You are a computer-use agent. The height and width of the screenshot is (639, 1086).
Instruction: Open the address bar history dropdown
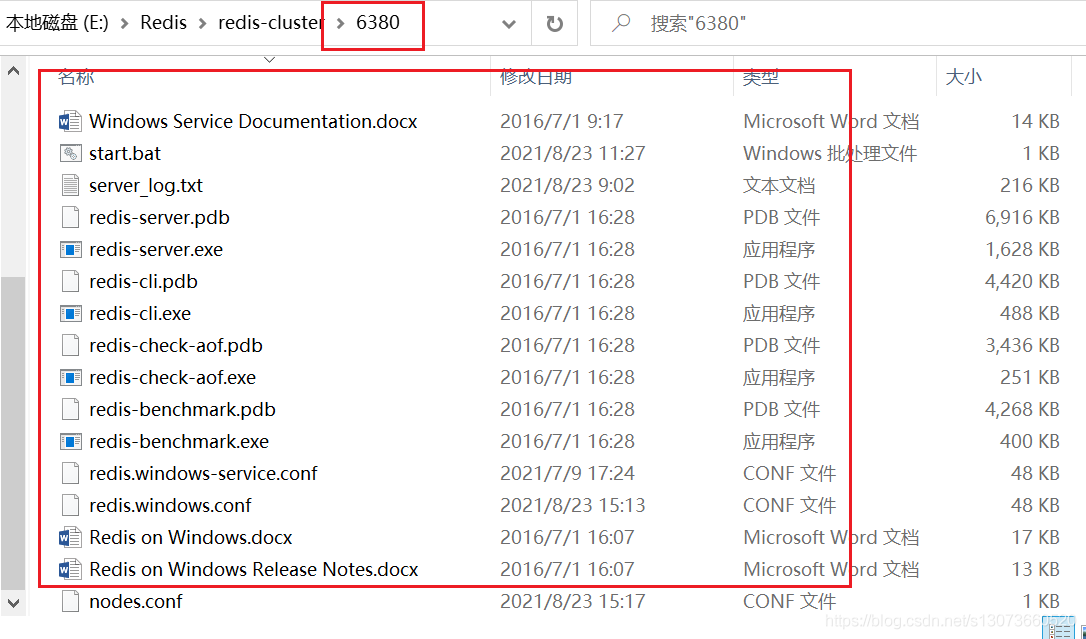coord(509,23)
